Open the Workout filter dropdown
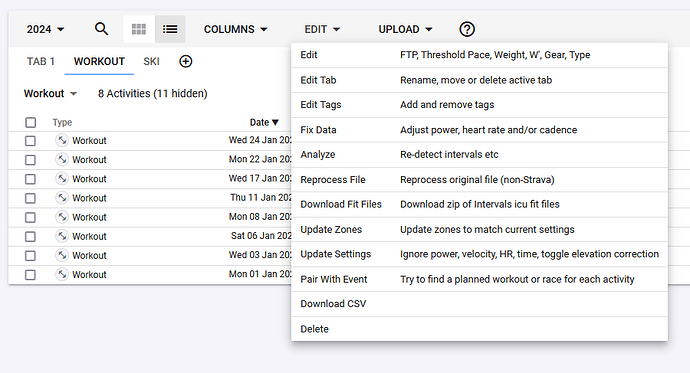690x373 pixels. click(50, 93)
